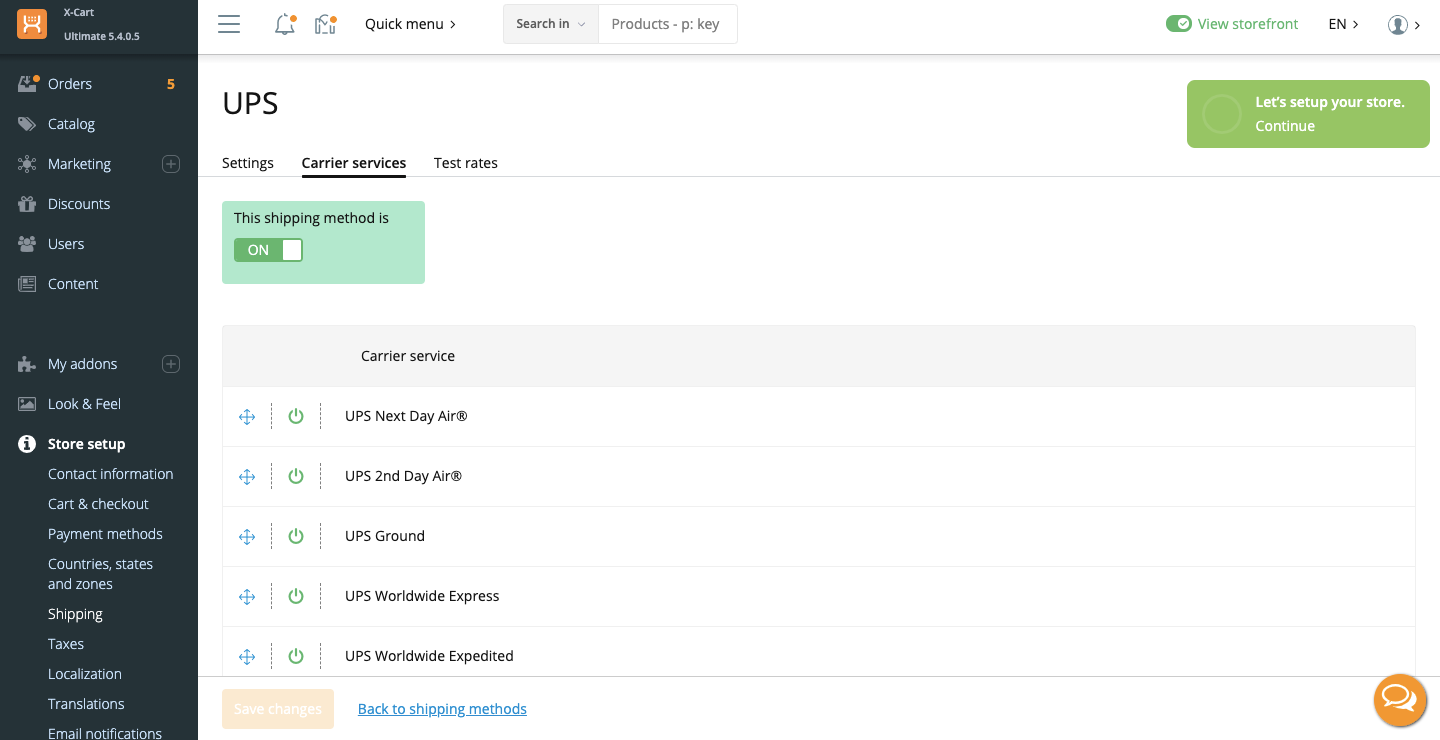The image size is (1440, 740).
Task: Click the X-Cart logo icon
Action: (32, 23)
